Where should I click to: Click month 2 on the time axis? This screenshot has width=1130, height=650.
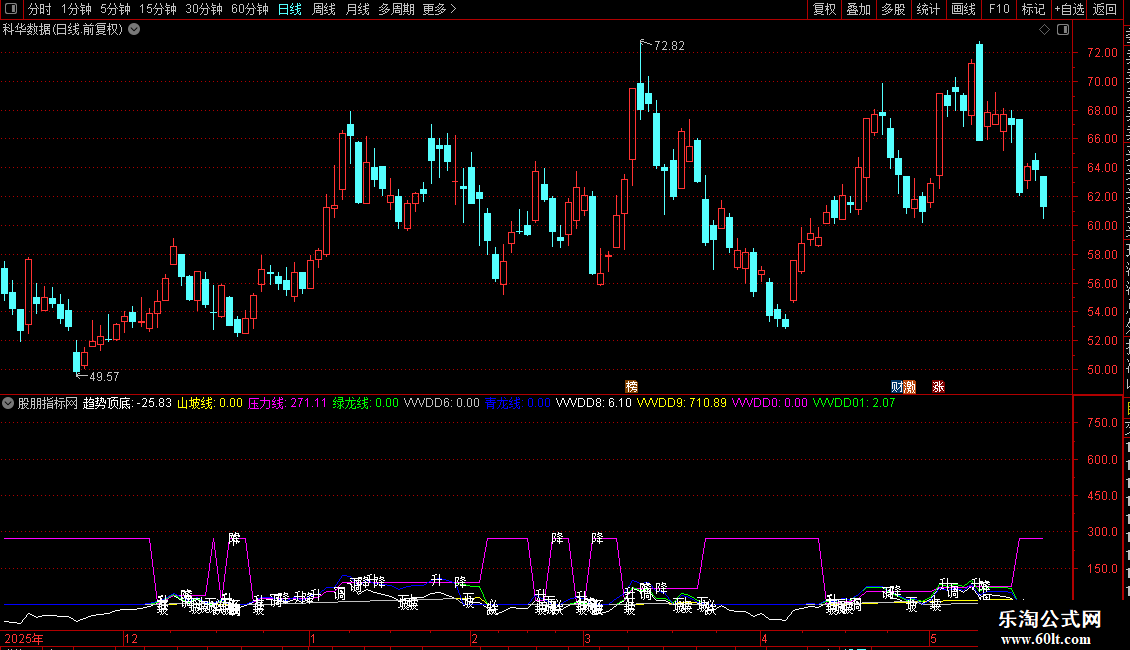tap(474, 638)
